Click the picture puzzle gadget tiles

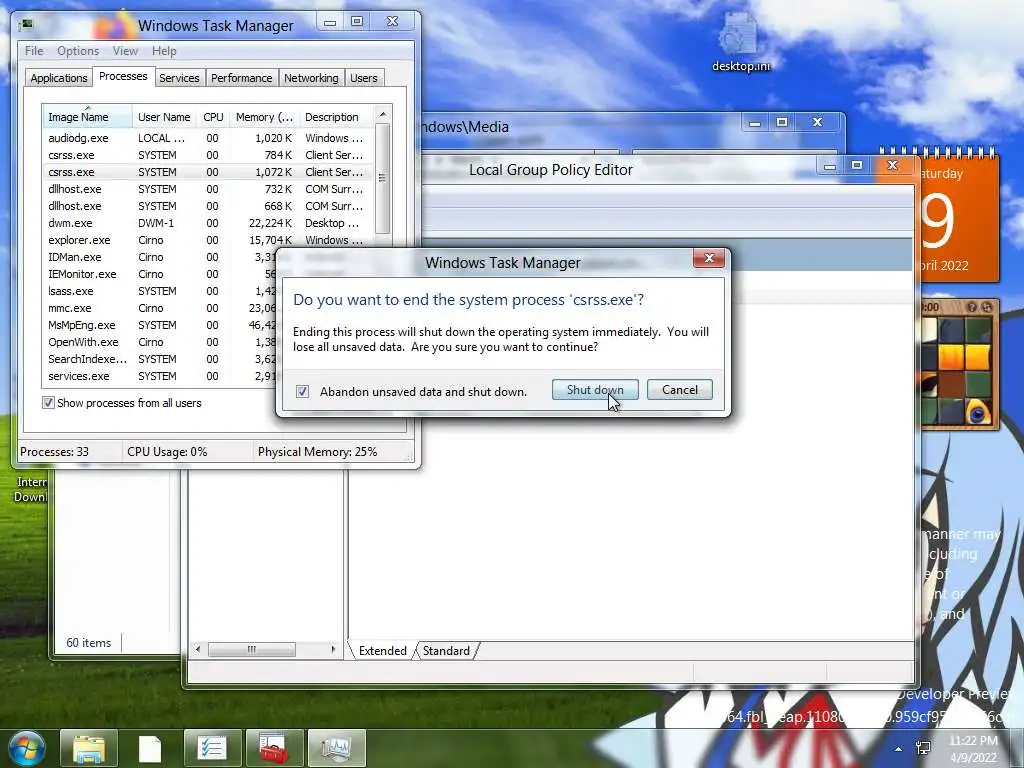(x=959, y=370)
